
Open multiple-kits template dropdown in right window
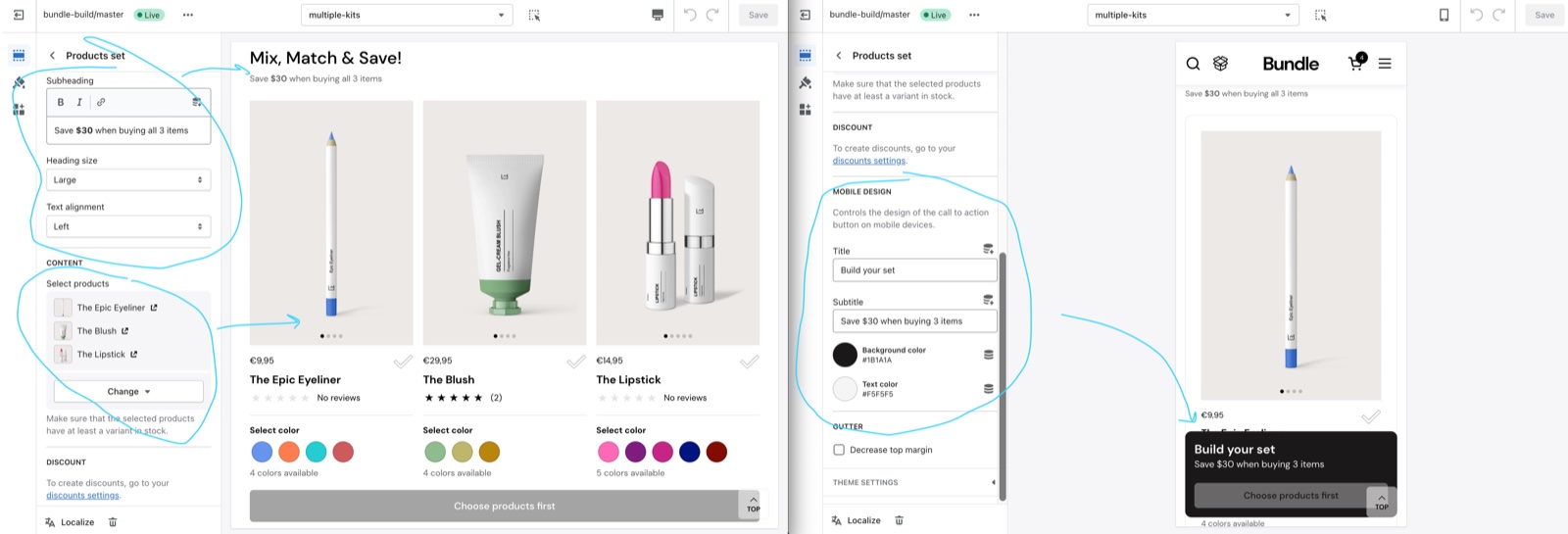[1193, 15]
